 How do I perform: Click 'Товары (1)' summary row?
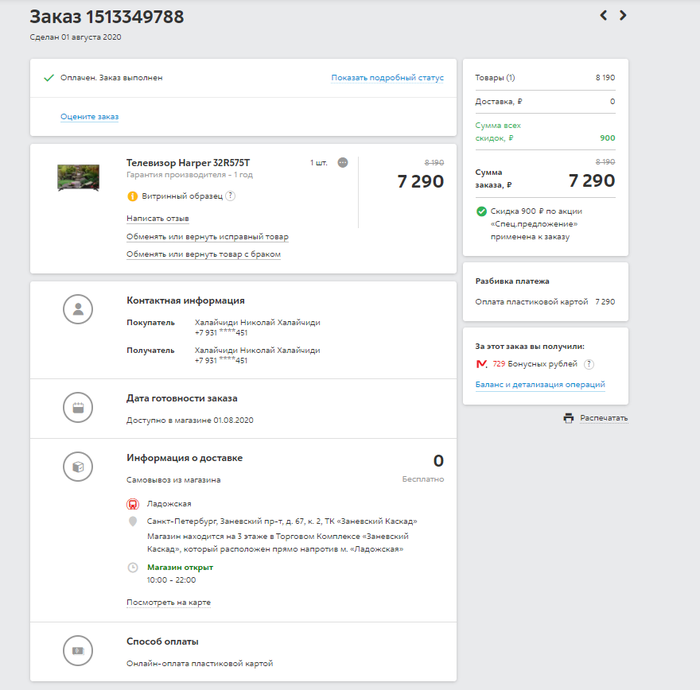click(x=545, y=78)
